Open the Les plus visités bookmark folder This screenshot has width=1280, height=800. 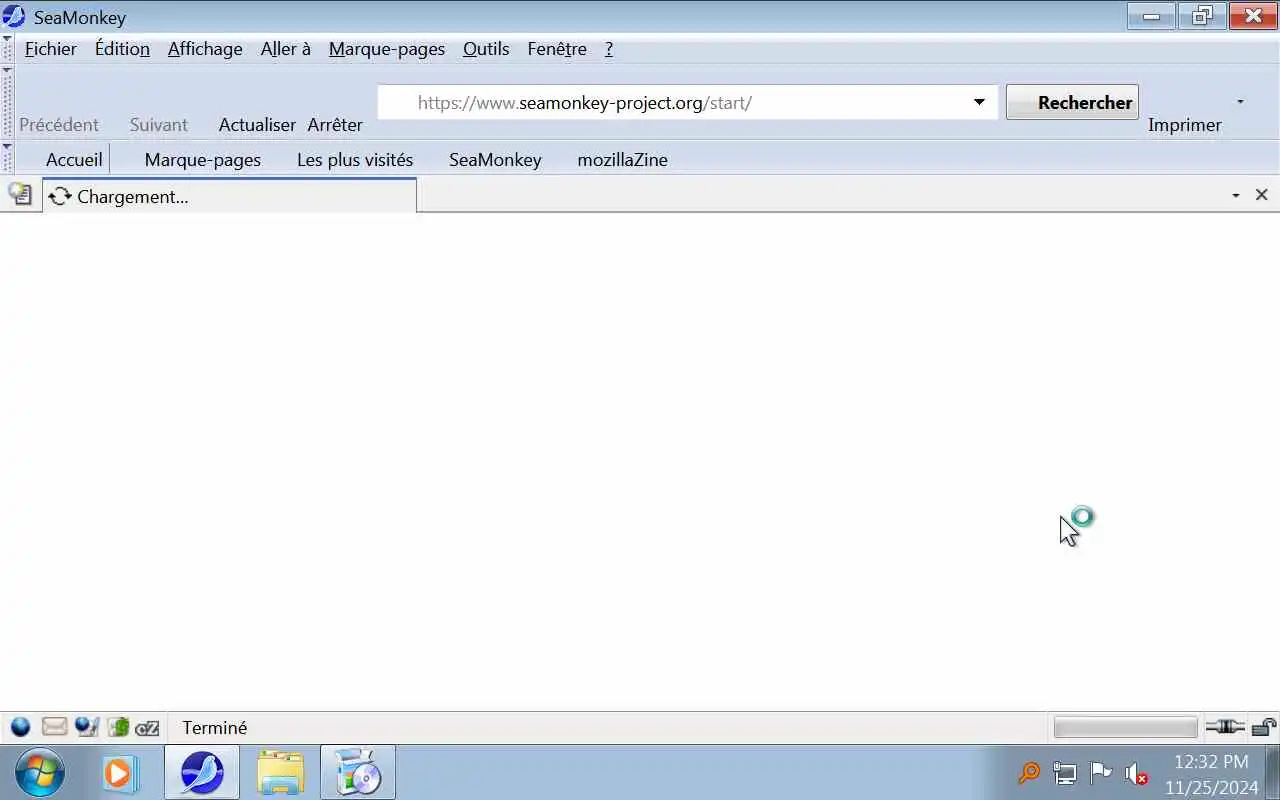pos(355,159)
